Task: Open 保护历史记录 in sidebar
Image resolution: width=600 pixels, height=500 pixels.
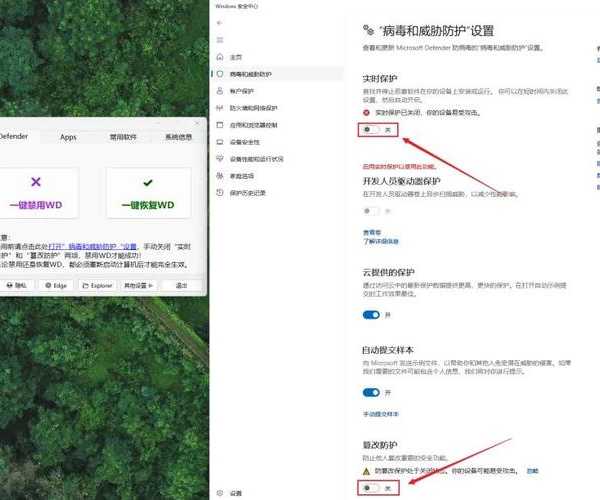Action: point(250,192)
